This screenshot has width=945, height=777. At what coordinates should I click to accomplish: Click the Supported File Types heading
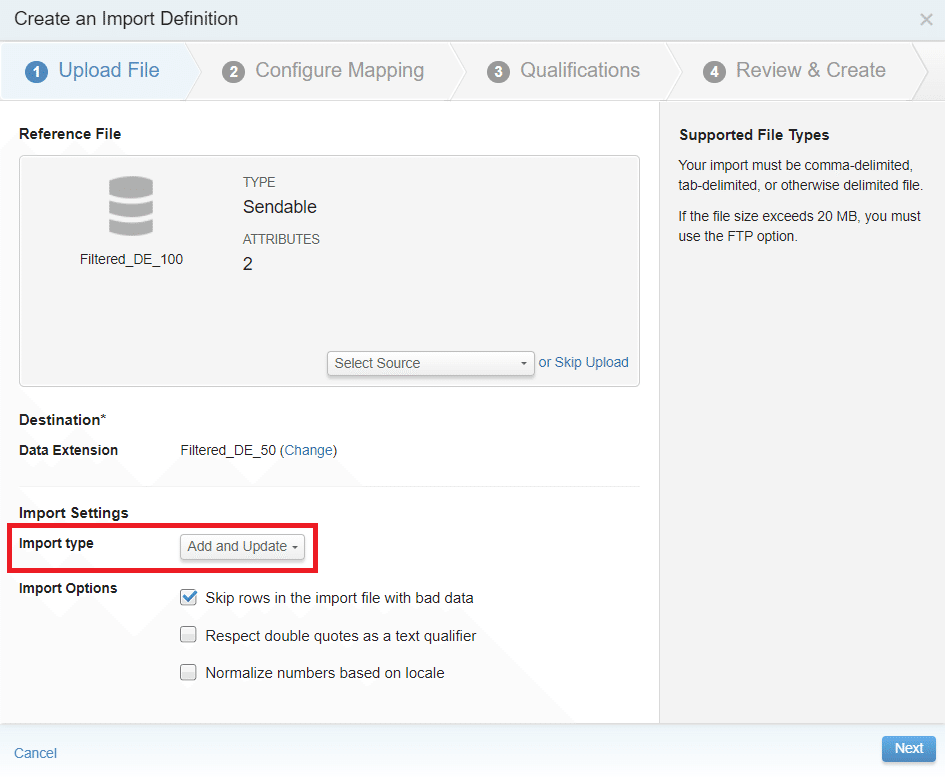pyautogui.click(x=754, y=135)
